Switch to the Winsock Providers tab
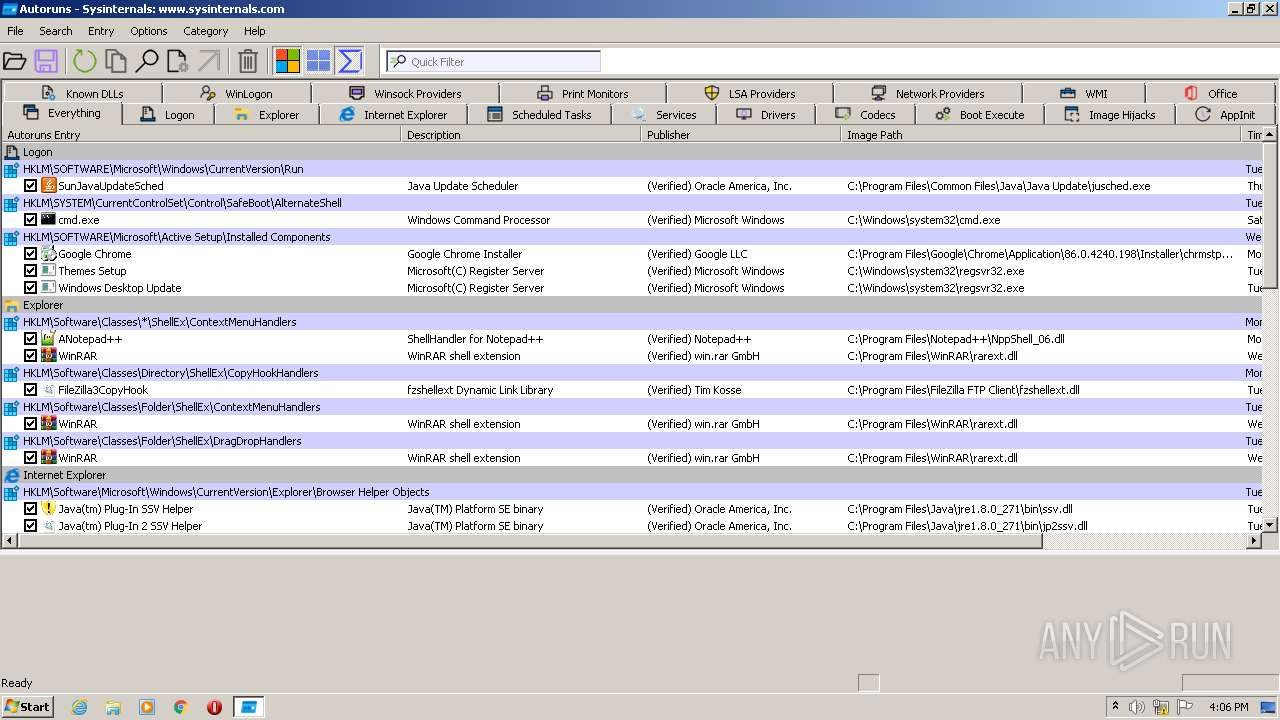1280x720 pixels. pyautogui.click(x=405, y=94)
